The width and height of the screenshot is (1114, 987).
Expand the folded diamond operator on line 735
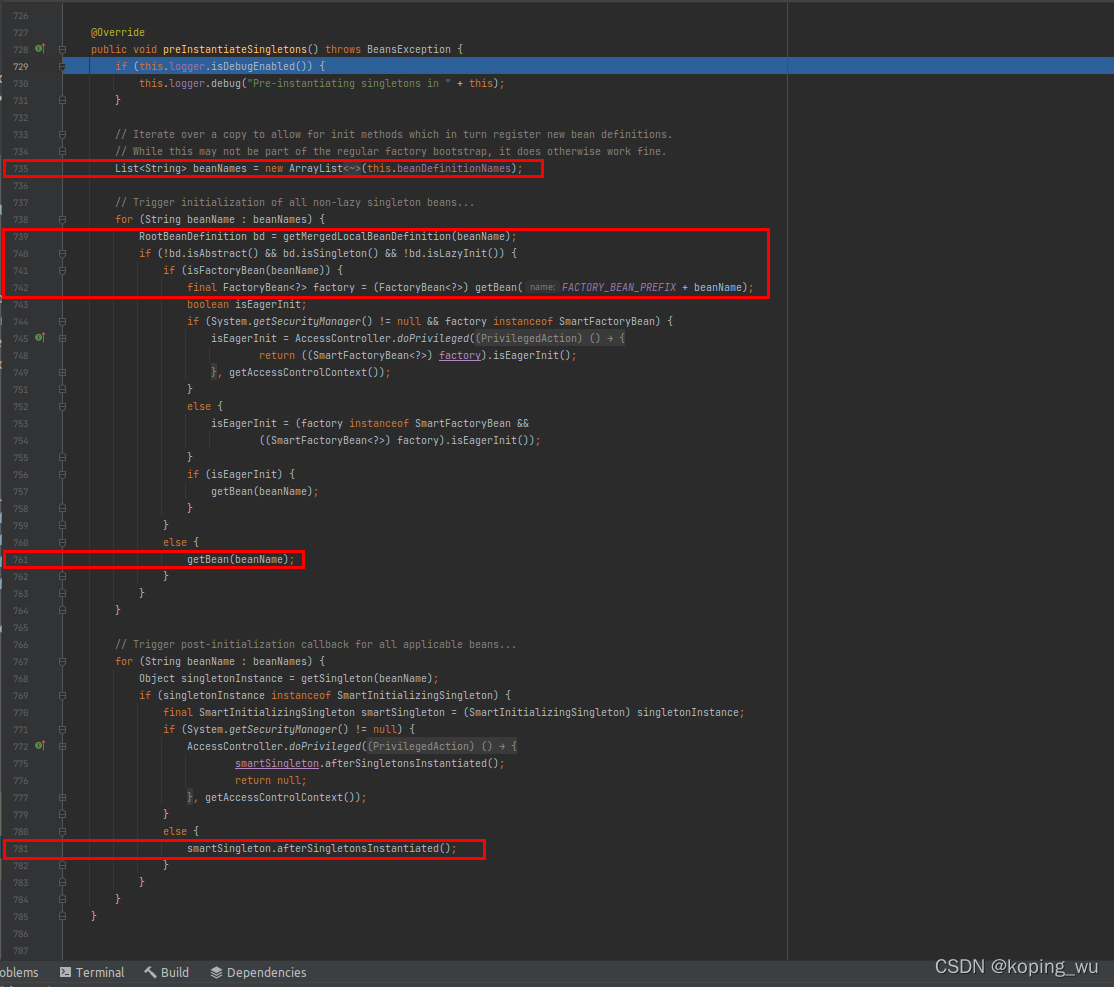[352, 168]
